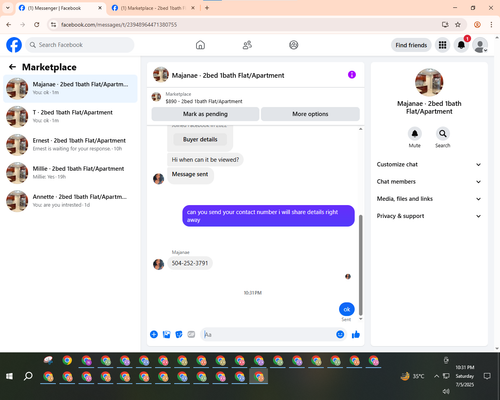
Task: Open the Groups icon in top navigation
Action: click(x=294, y=45)
